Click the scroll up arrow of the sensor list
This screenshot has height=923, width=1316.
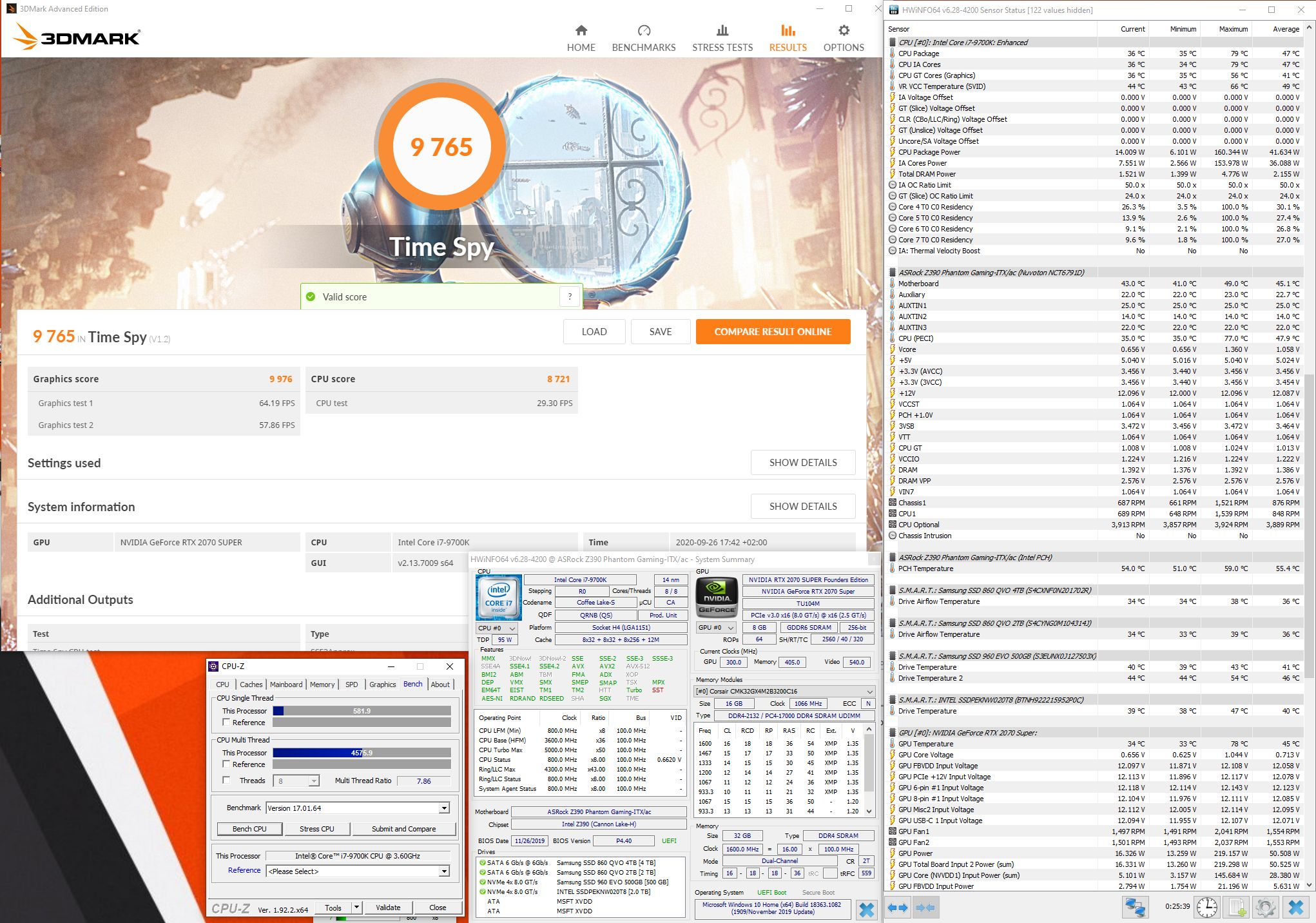pos(1309,28)
